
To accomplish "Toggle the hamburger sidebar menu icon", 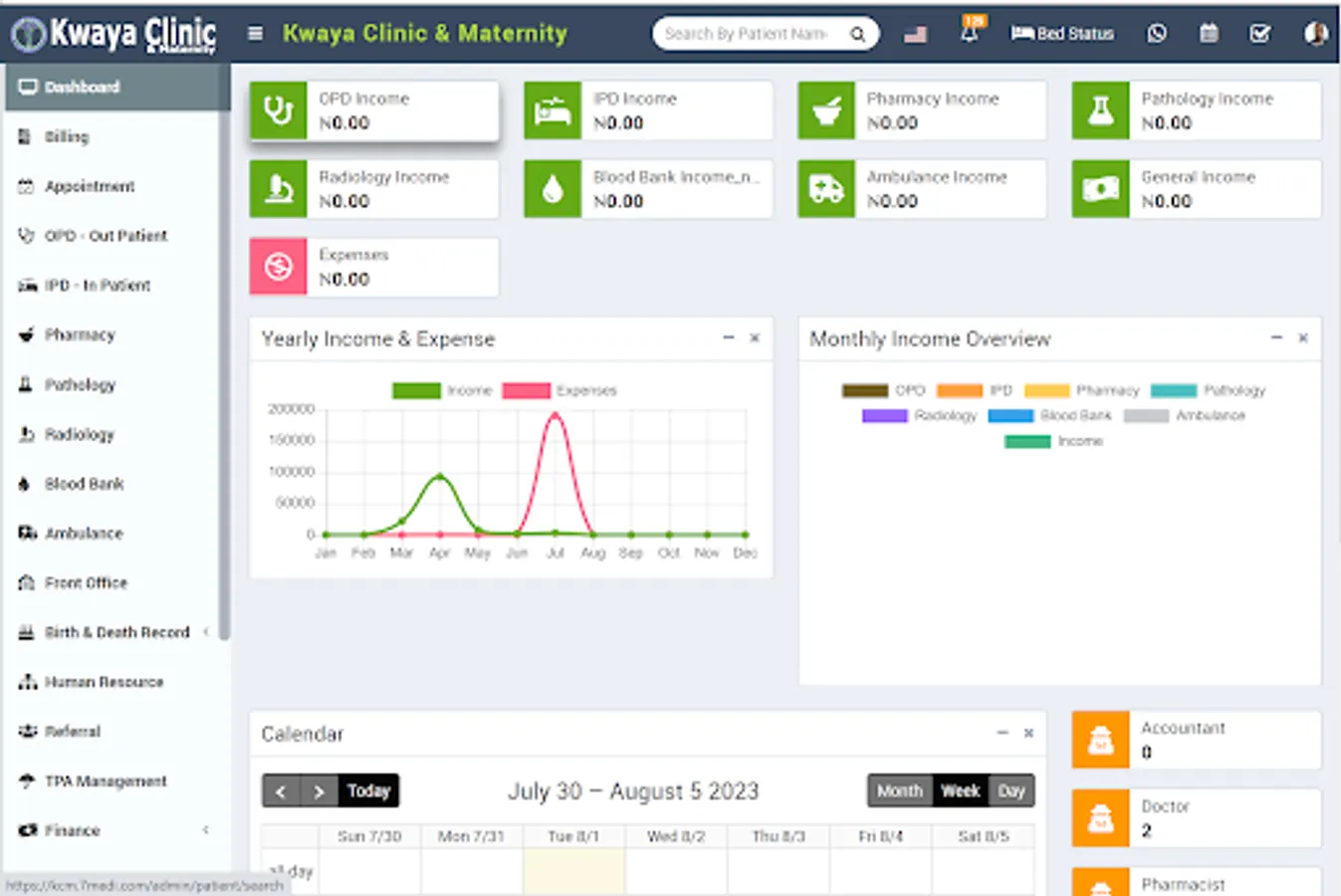I will (x=256, y=34).
